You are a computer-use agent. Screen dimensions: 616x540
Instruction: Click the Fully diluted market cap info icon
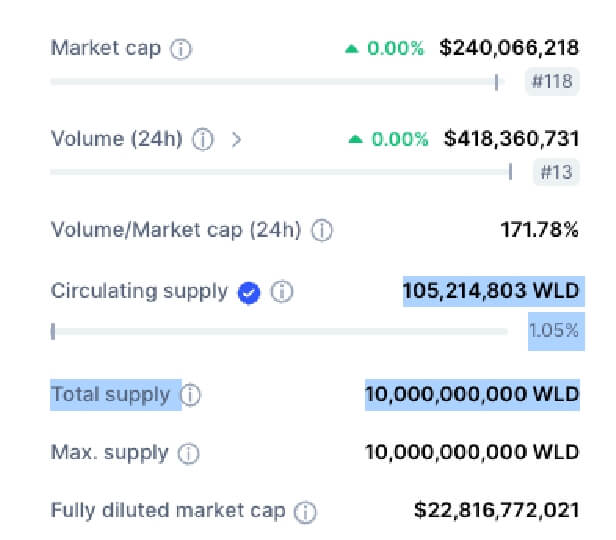(305, 512)
